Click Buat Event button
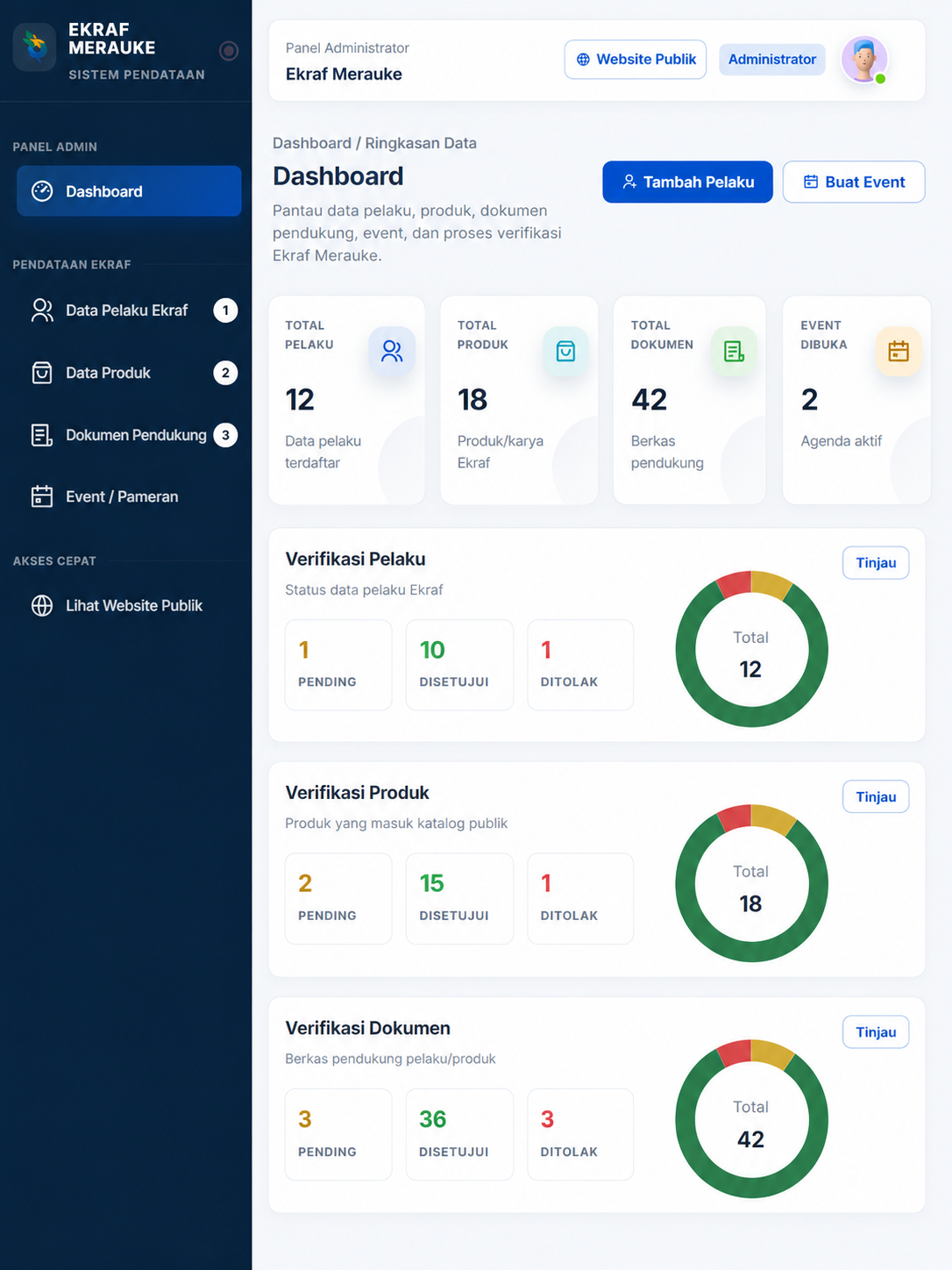The width and height of the screenshot is (952, 1270). click(854, 182)
